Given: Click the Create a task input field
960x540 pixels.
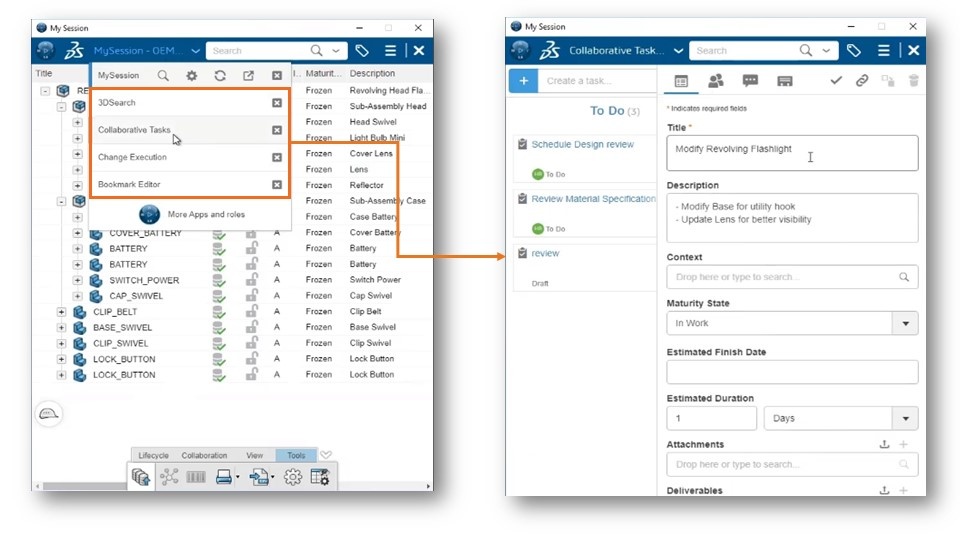Looking at the screenshot, I should [x=597, y=81].
